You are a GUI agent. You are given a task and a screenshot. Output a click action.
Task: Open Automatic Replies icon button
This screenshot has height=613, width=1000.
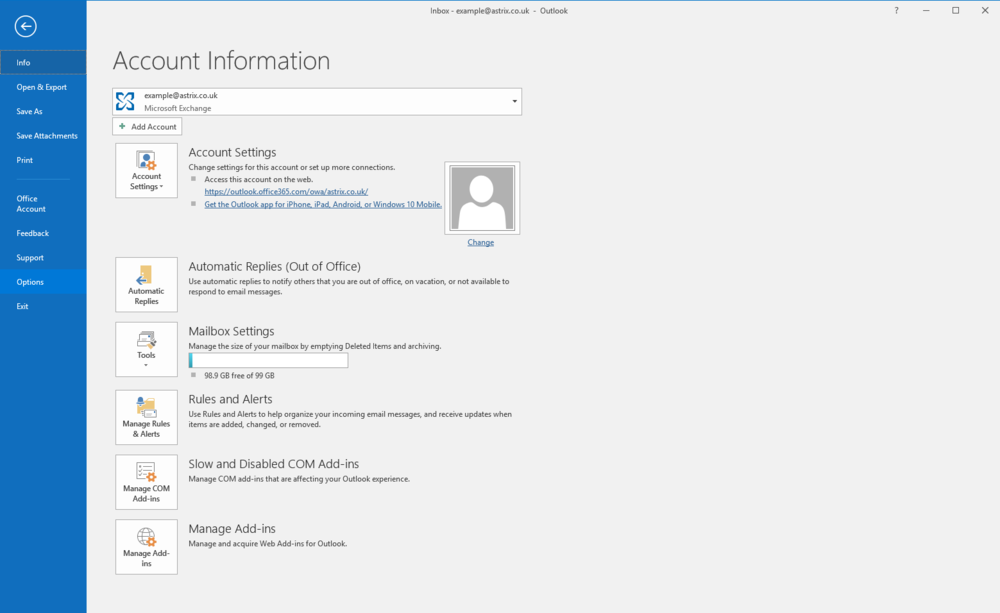coord(146,284)
